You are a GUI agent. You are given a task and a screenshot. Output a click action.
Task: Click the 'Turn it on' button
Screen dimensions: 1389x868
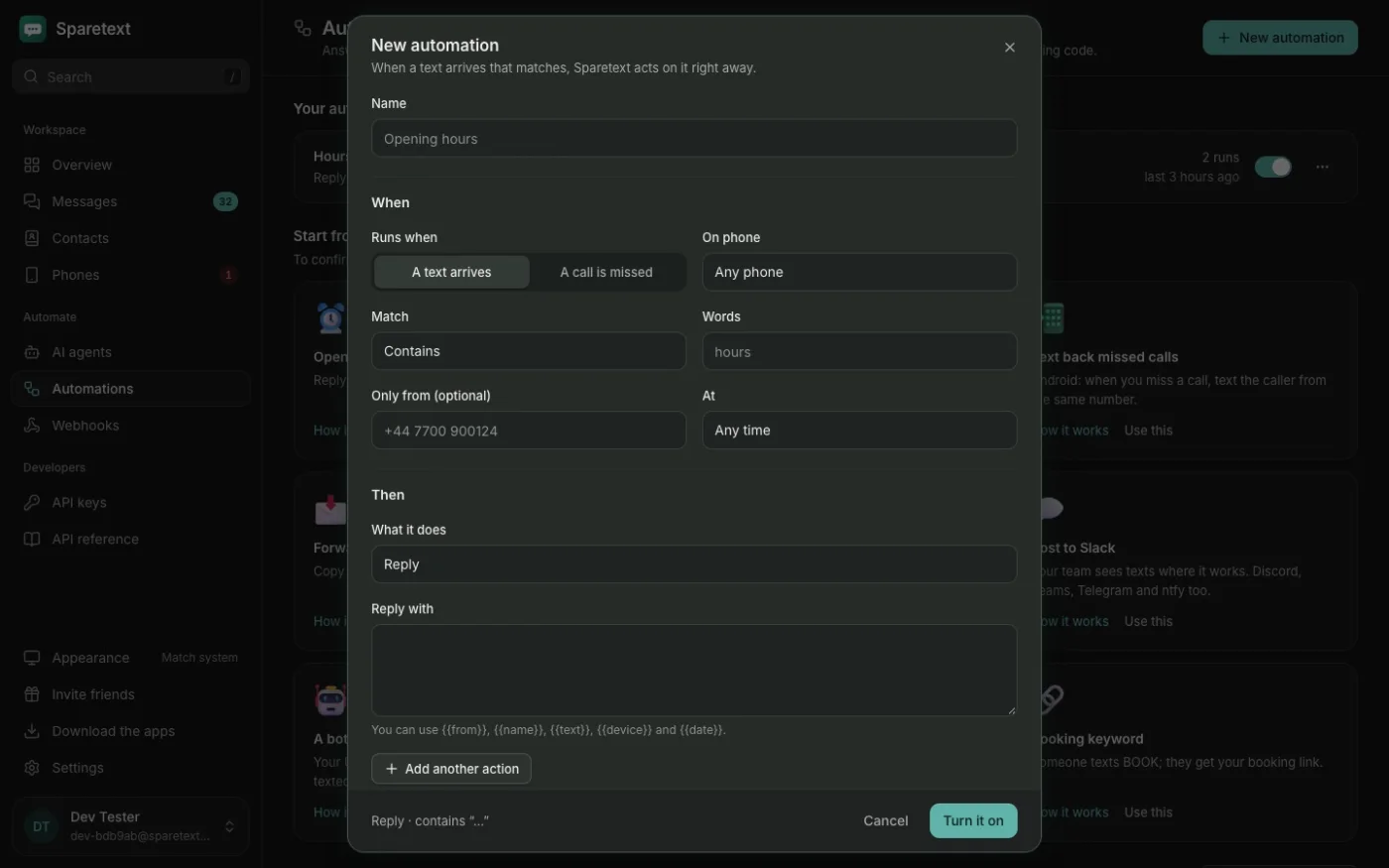coord(973,820)
